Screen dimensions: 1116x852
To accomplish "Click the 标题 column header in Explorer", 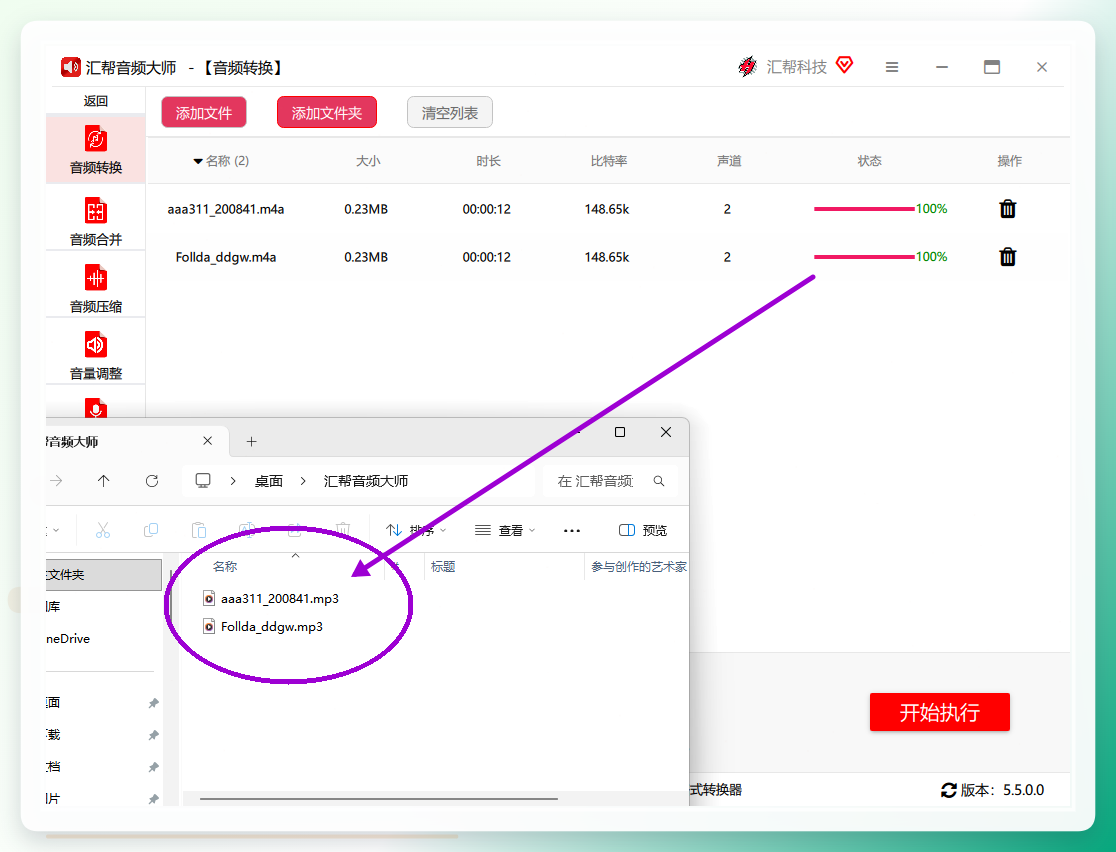I will tap(443, 567).
